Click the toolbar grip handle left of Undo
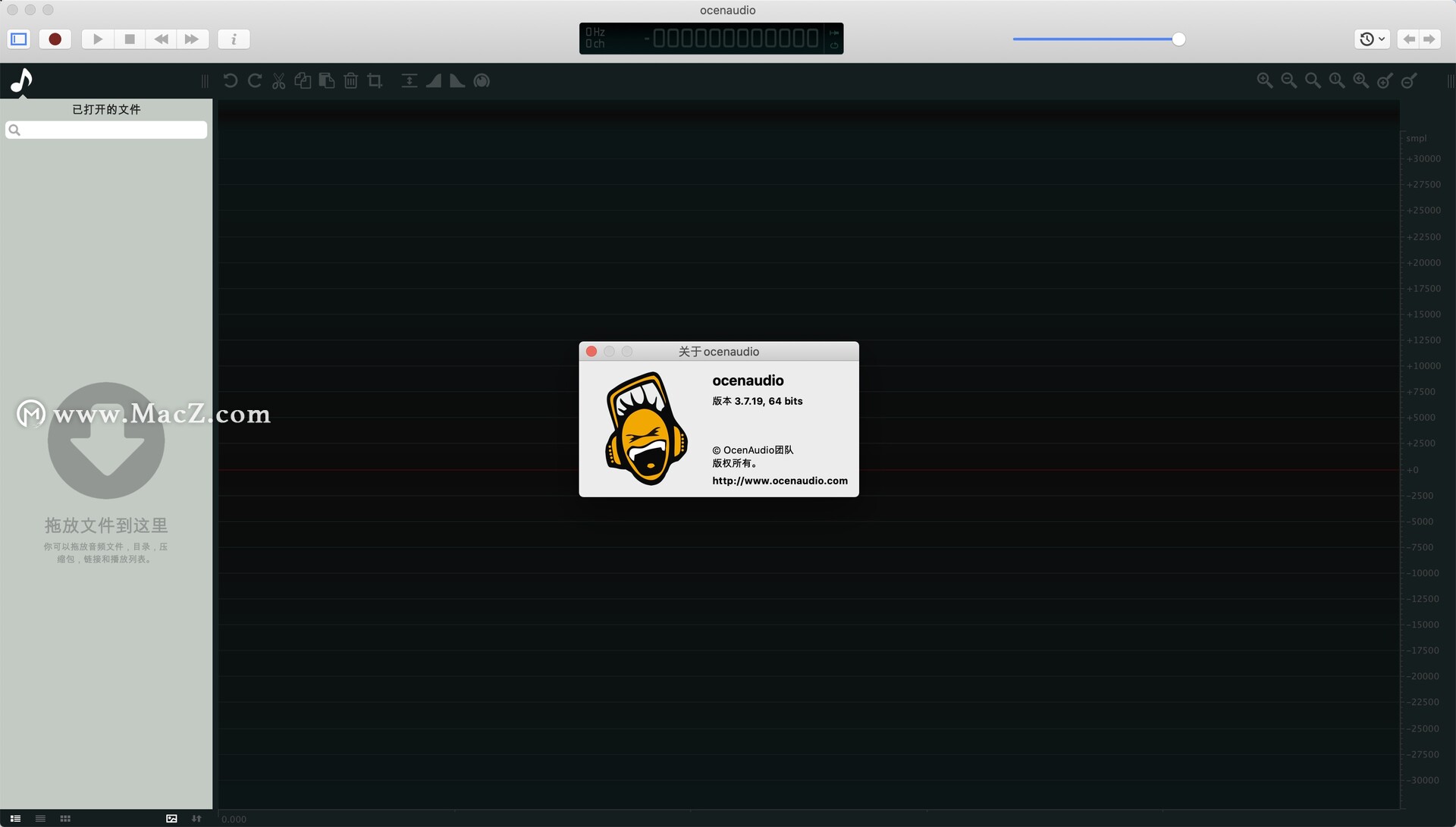Viewport: 1456px width, 827px height. tap(205, 81)
